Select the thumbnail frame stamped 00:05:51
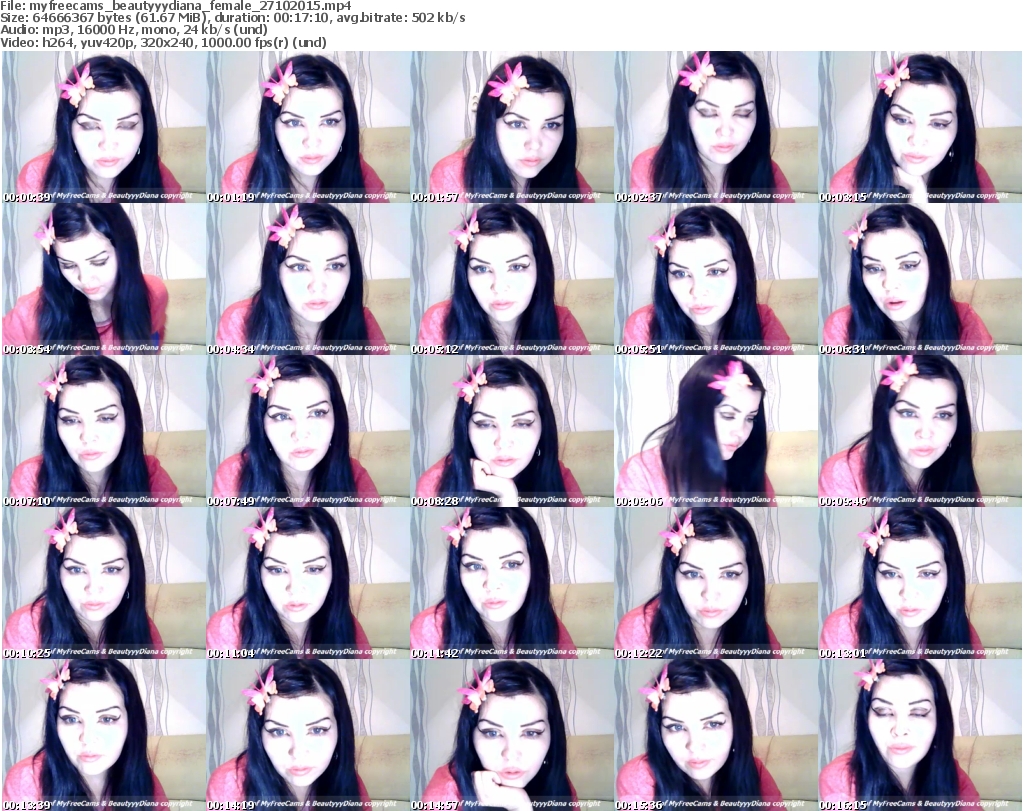Viewport: 1024px width, 811px height. pyautogui.click(x=716, y=279)
